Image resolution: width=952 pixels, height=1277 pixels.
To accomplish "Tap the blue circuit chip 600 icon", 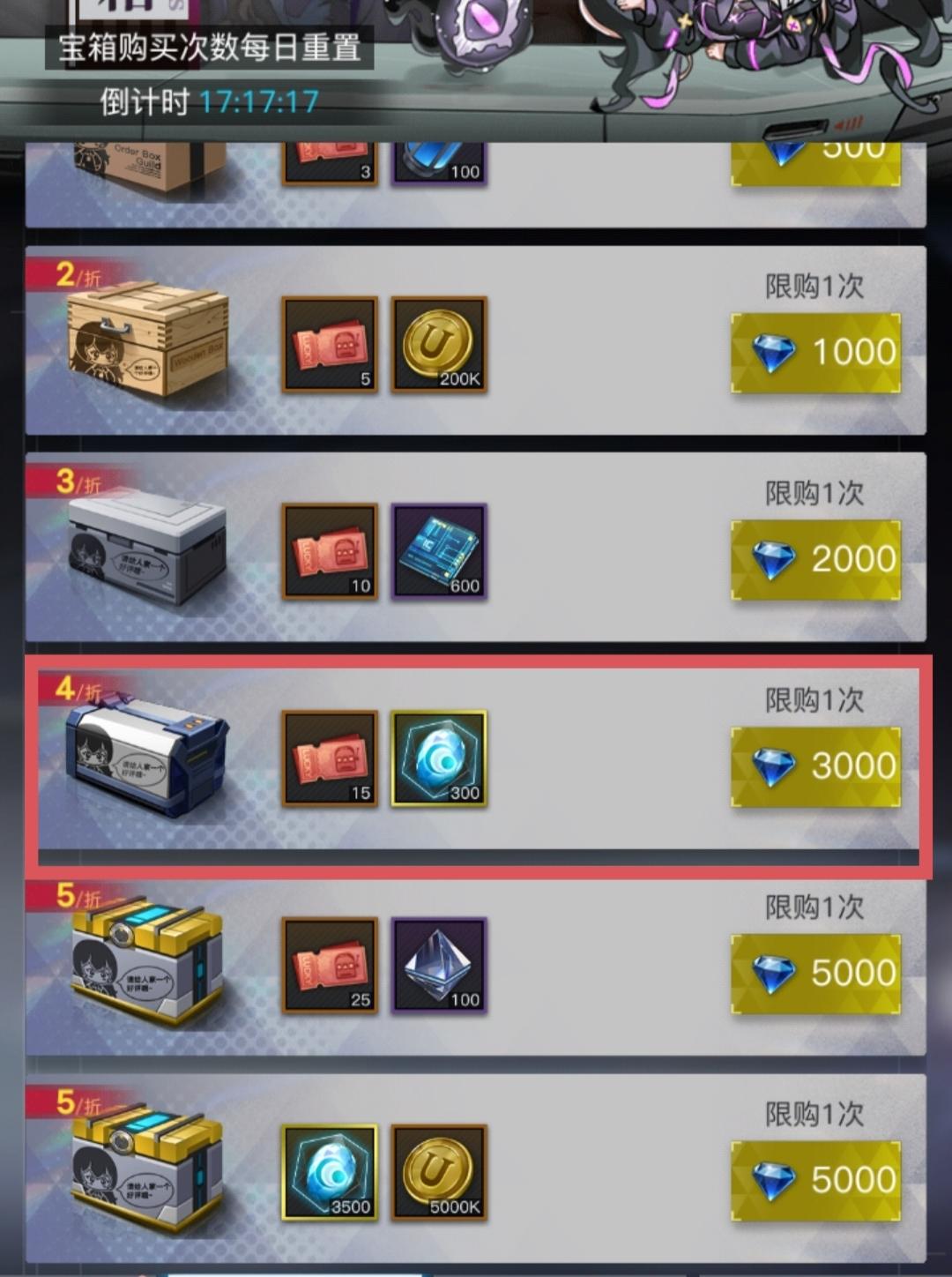I will click(x=438, y=551).
